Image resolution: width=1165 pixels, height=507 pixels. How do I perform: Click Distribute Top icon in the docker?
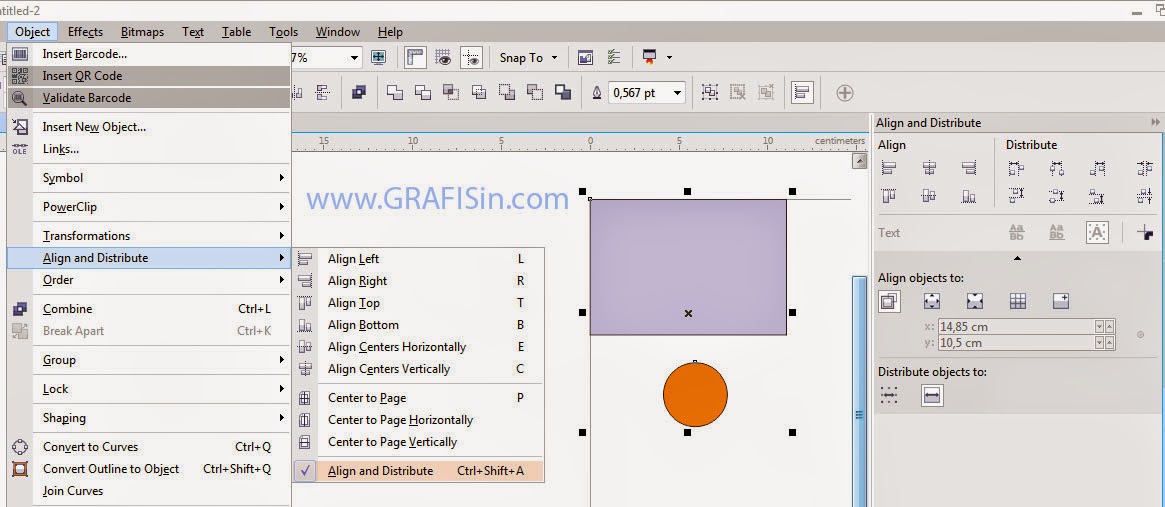(x=1016, y=196)
